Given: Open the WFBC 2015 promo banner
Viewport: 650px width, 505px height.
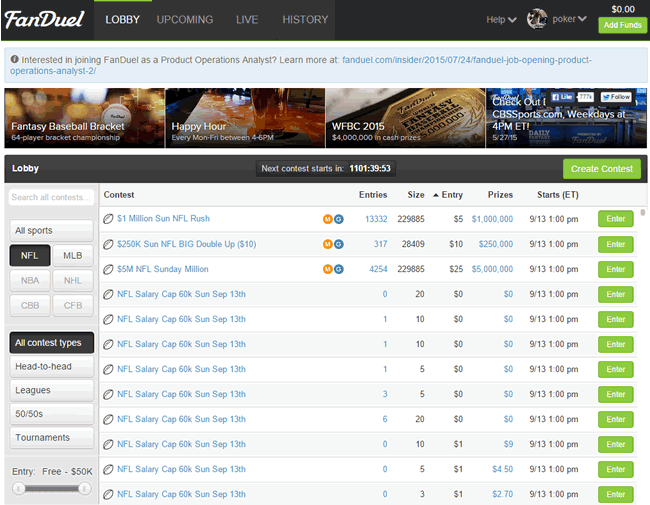Looking at the screenshot, I should tap(405, 118).
